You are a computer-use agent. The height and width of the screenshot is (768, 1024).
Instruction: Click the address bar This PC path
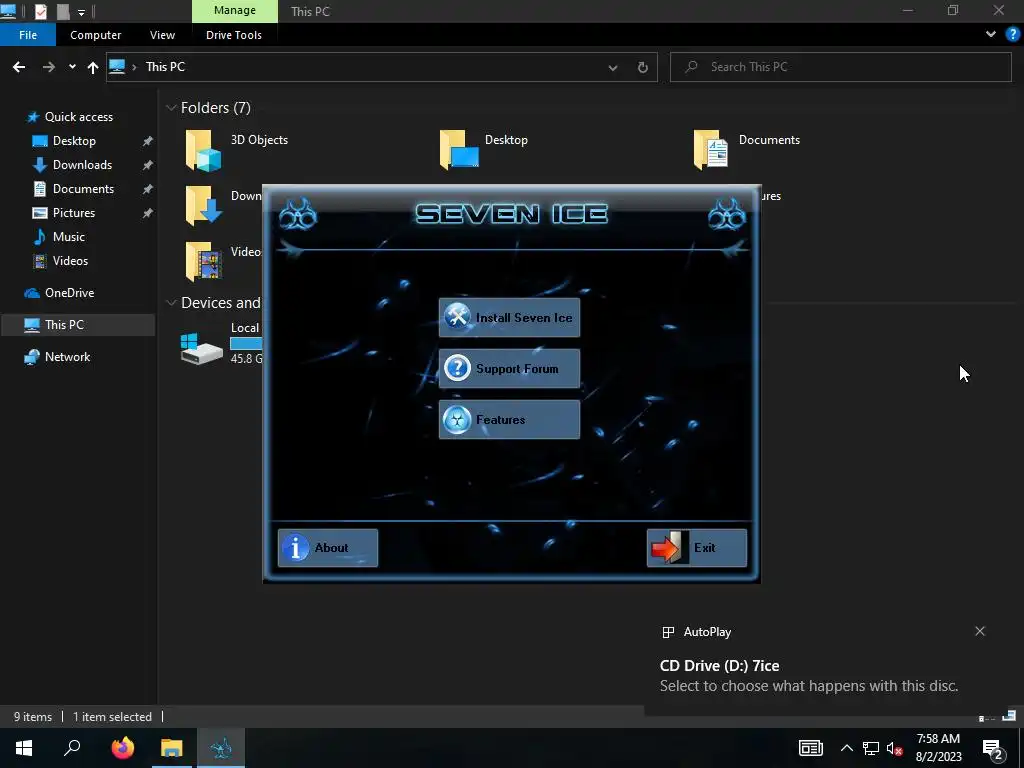pyautogui.click(x=165, y=67)
